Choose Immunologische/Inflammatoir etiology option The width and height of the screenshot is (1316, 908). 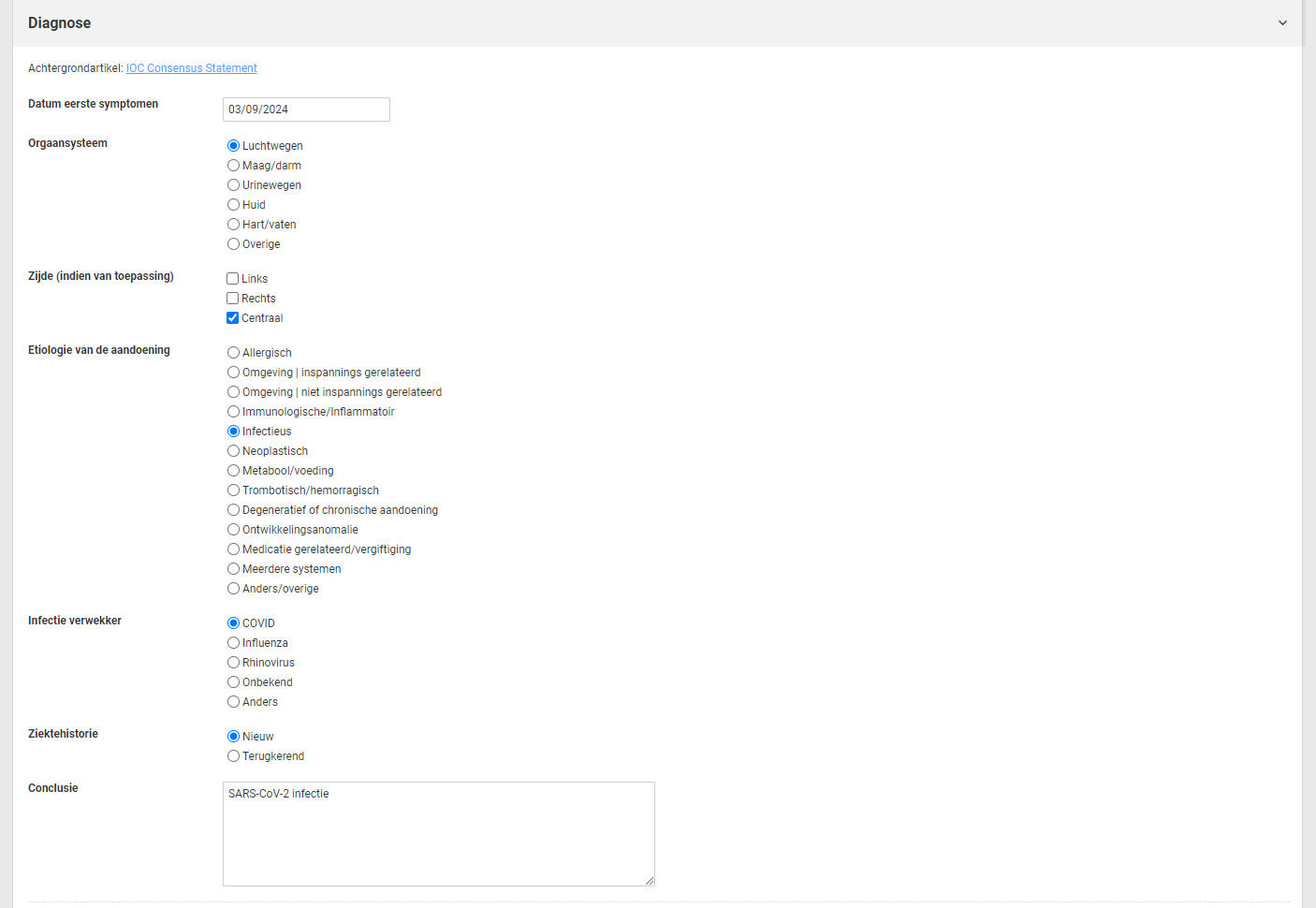233,412
